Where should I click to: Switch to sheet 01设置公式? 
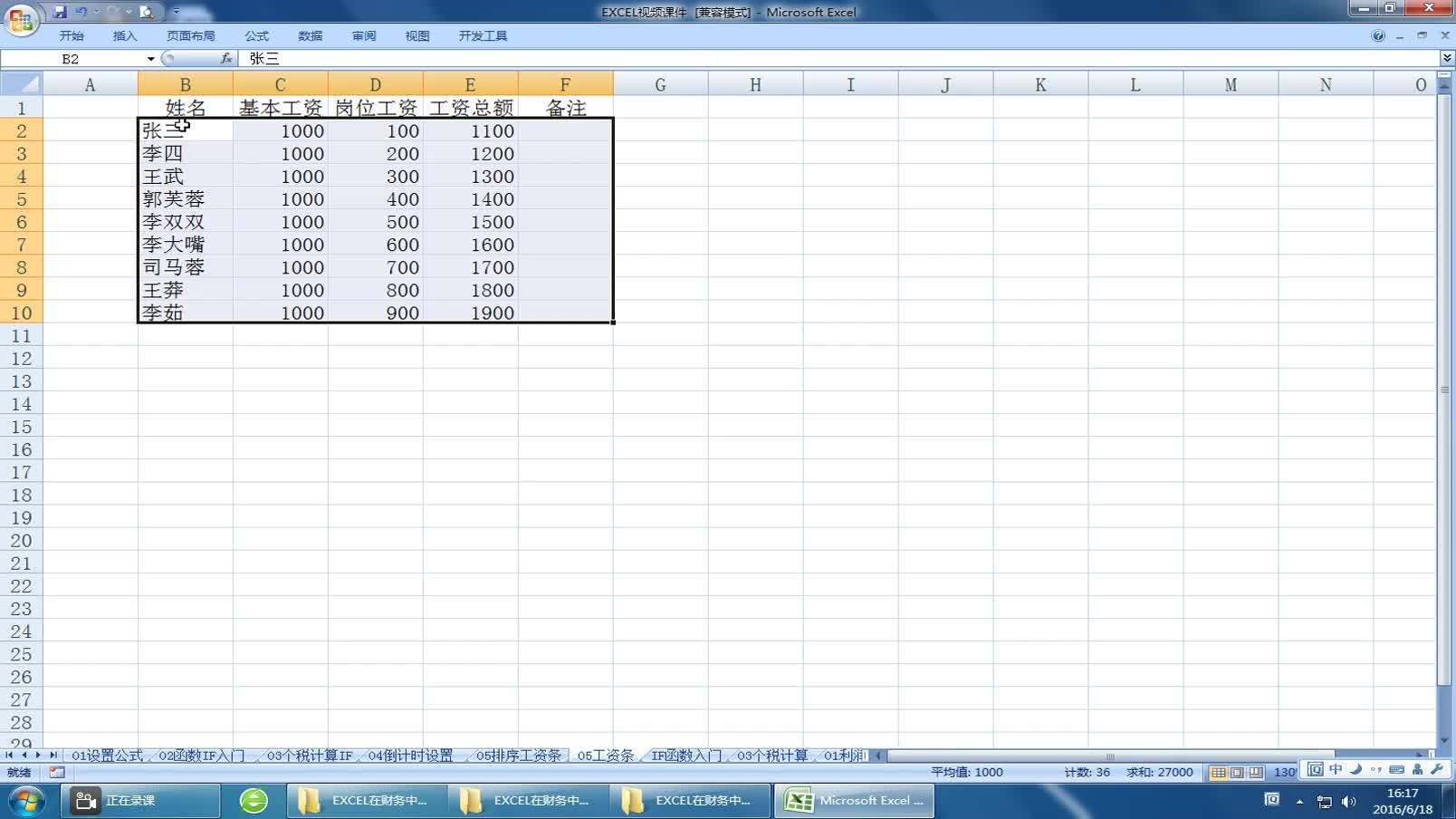point(107,756)
